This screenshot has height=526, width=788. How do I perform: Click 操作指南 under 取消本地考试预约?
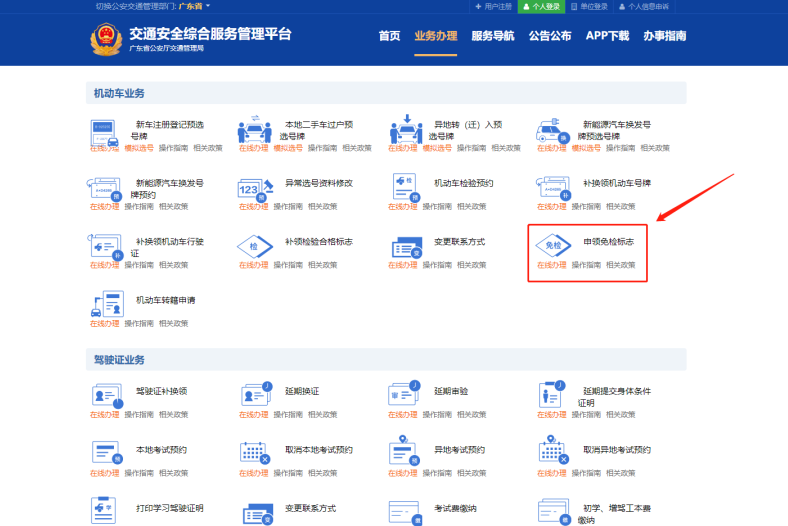click(288, 473)
